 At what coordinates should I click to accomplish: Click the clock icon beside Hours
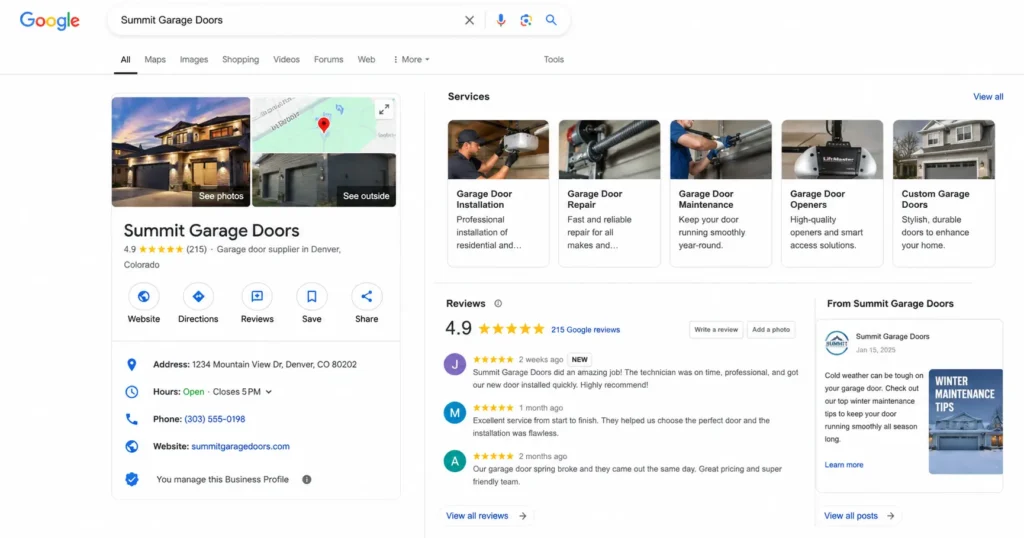pos(131,392)
